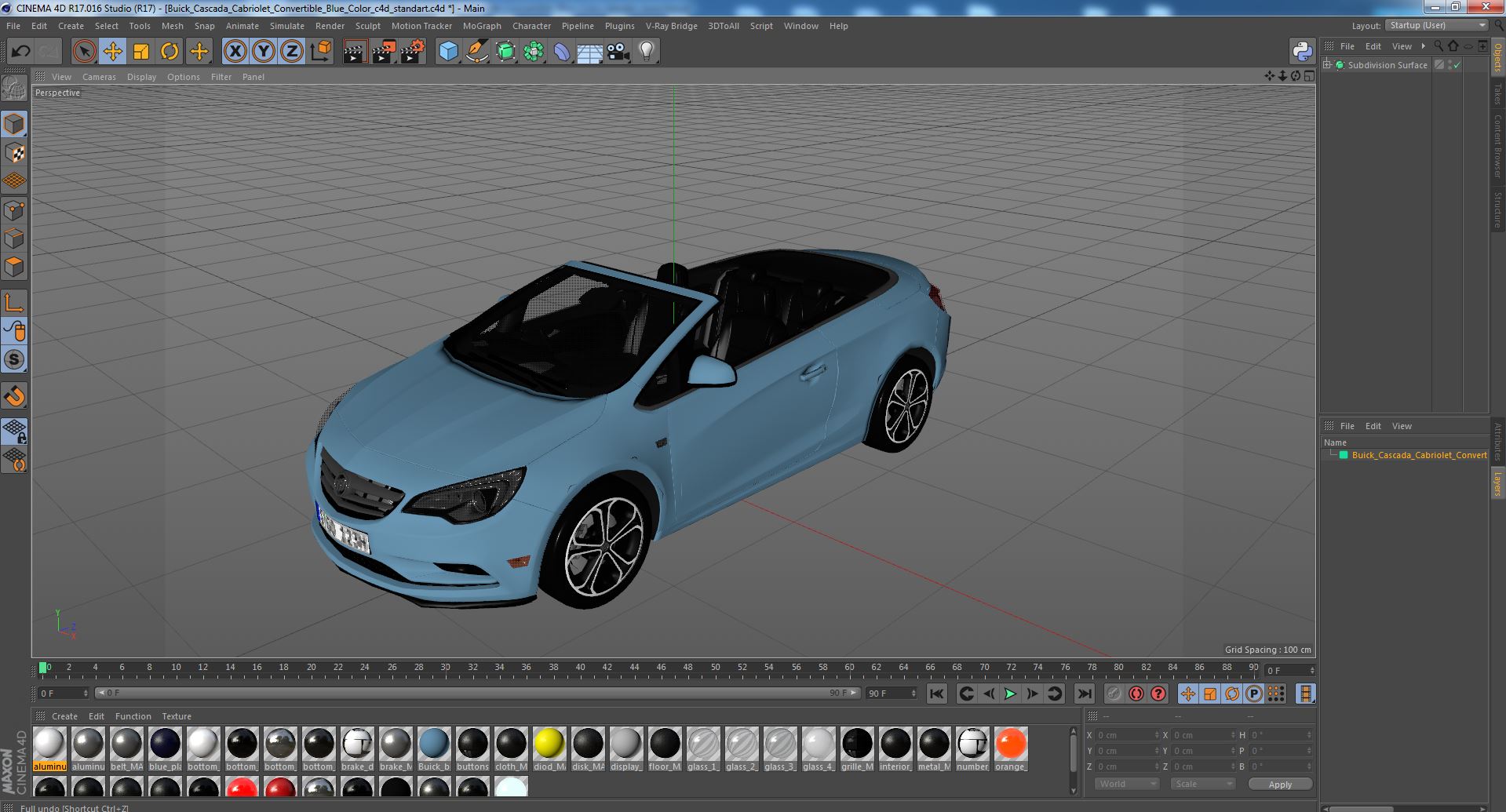Open the World coordinate dropdown
The image size is (1506, 812).
[1126, 784]
